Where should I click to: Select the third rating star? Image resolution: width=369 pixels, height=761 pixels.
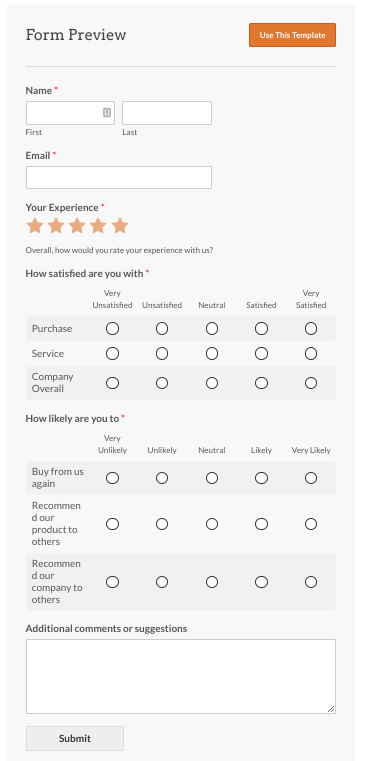coord(77,226)
